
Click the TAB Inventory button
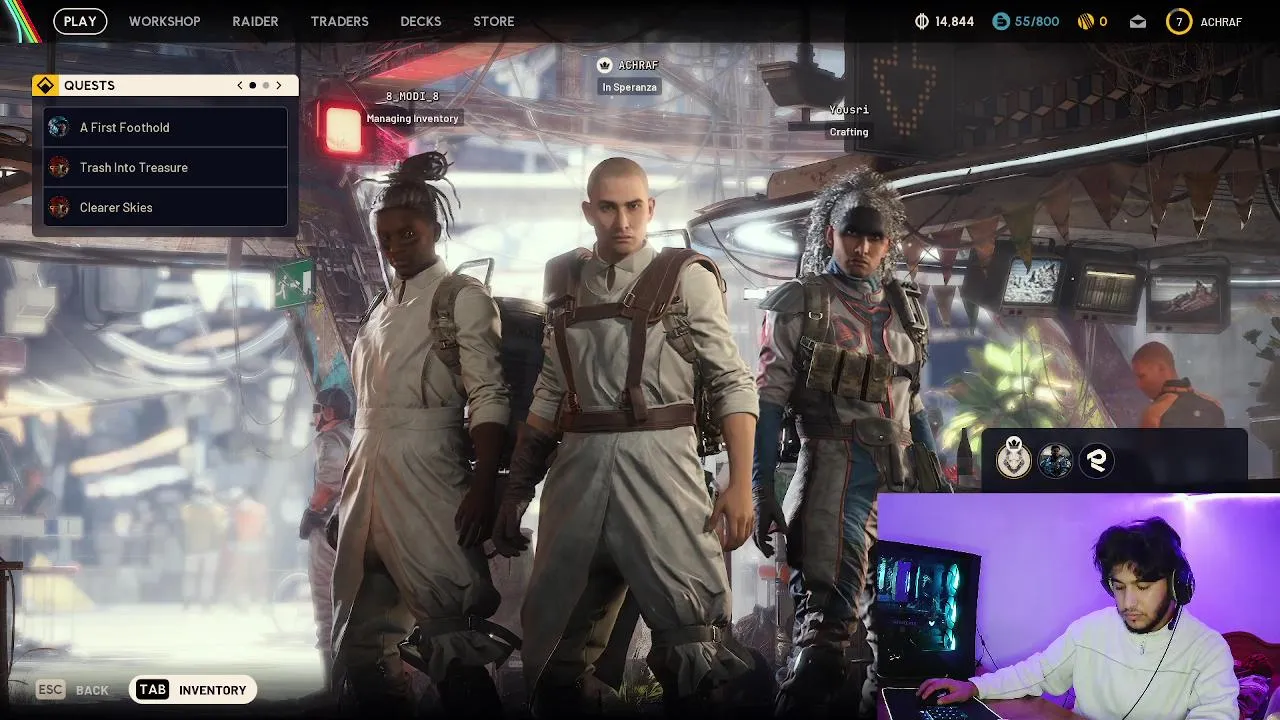[193, 689]
